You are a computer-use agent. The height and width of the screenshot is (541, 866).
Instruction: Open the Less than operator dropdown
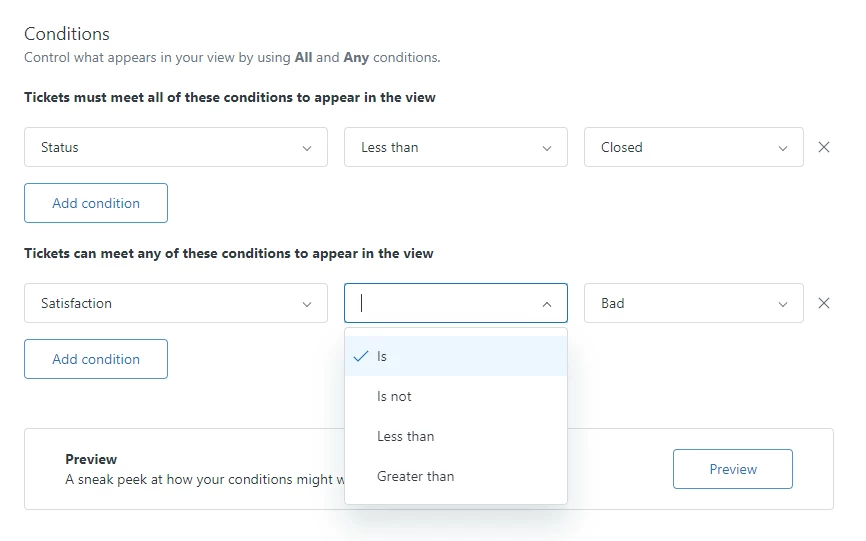click(x=455, y=147)
